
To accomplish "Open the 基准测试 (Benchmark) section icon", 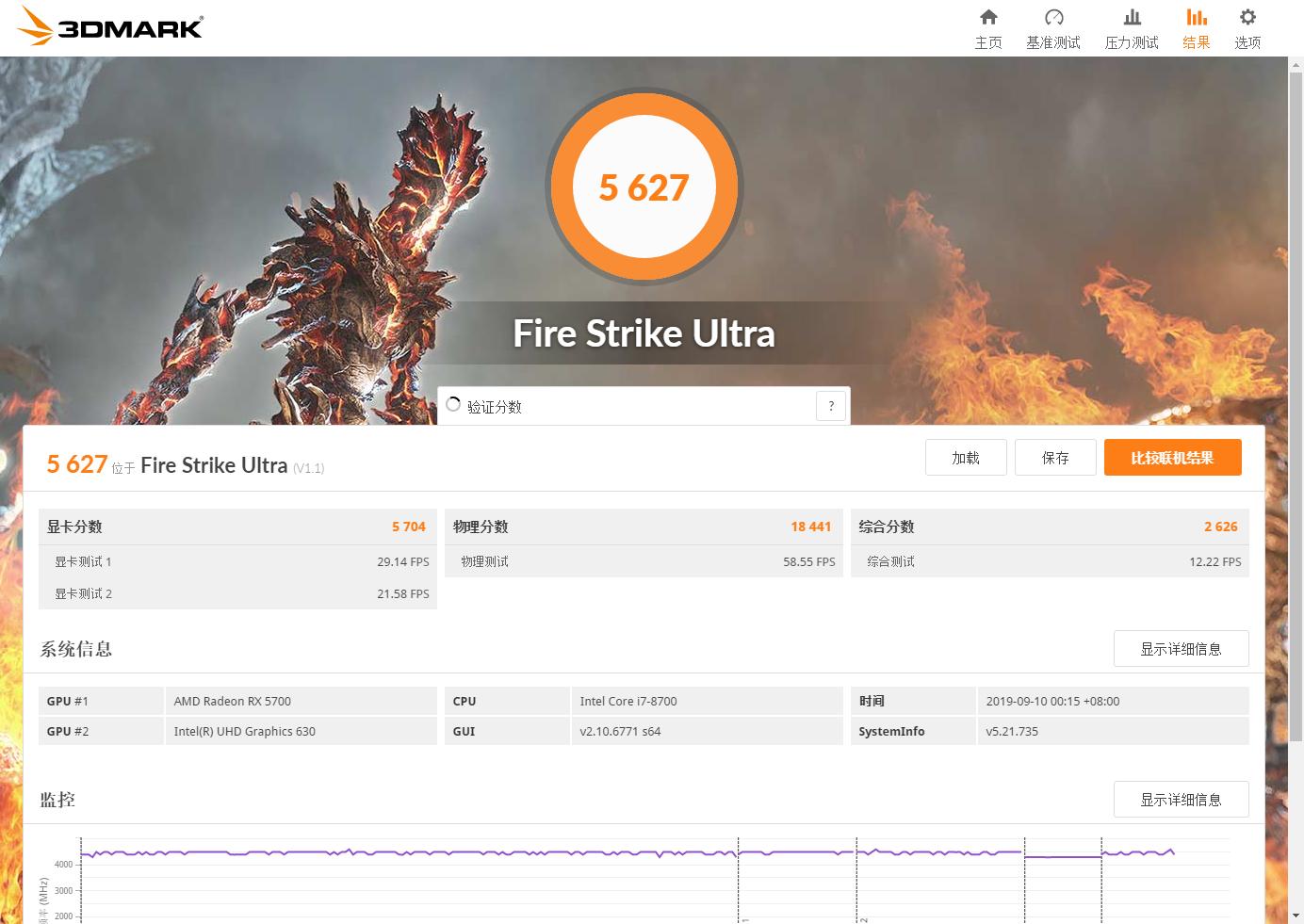I will pyautogui.click(x=1054, y=26).
